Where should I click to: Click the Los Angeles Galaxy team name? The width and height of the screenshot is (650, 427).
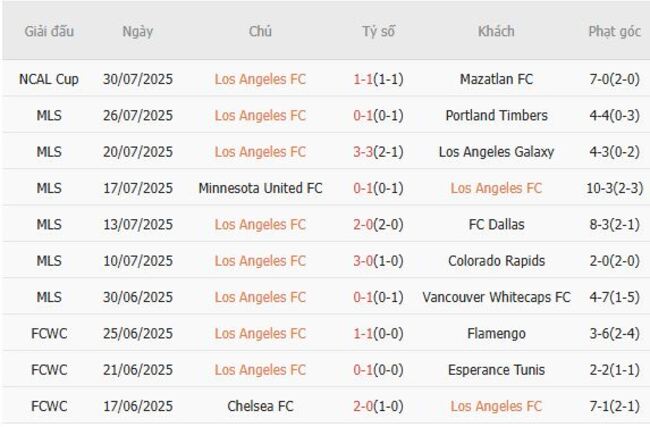tap(496, 152)
